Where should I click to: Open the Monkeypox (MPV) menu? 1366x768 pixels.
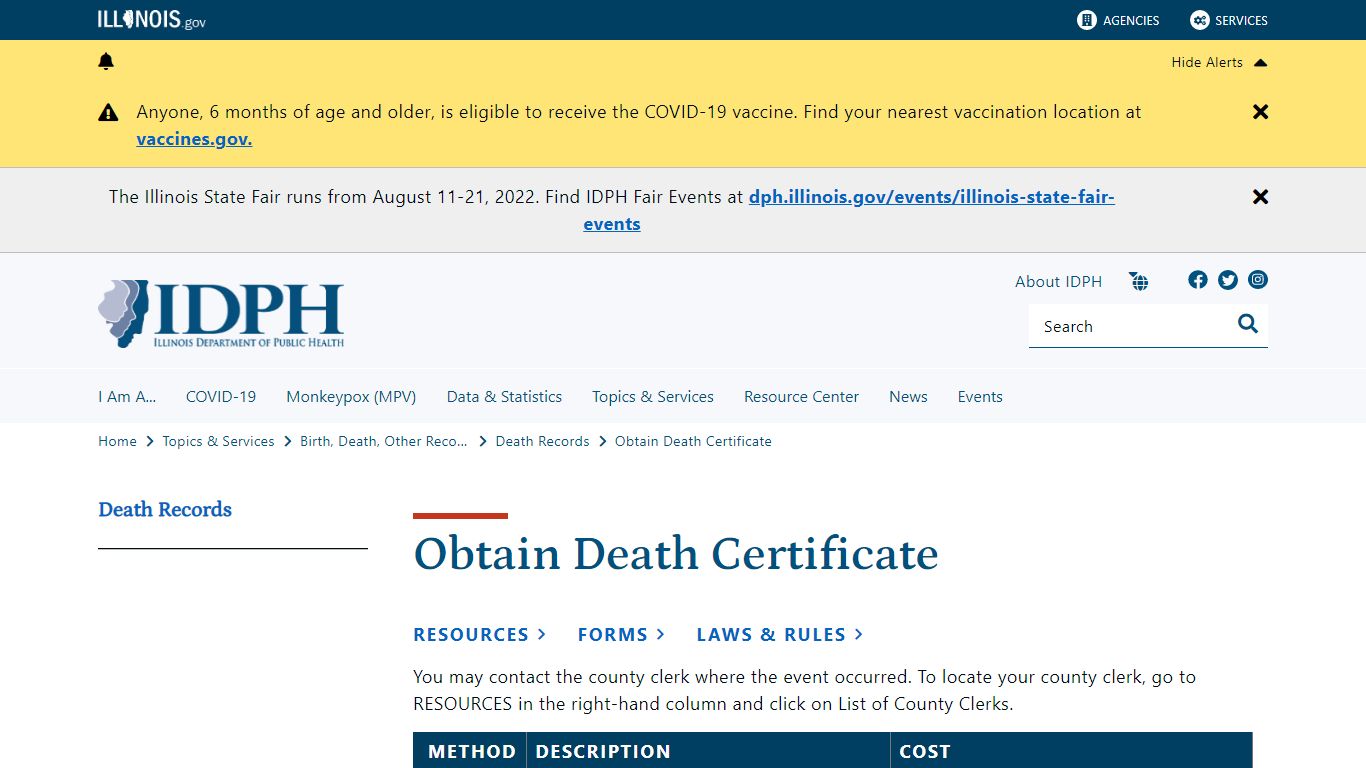[351, 397]
